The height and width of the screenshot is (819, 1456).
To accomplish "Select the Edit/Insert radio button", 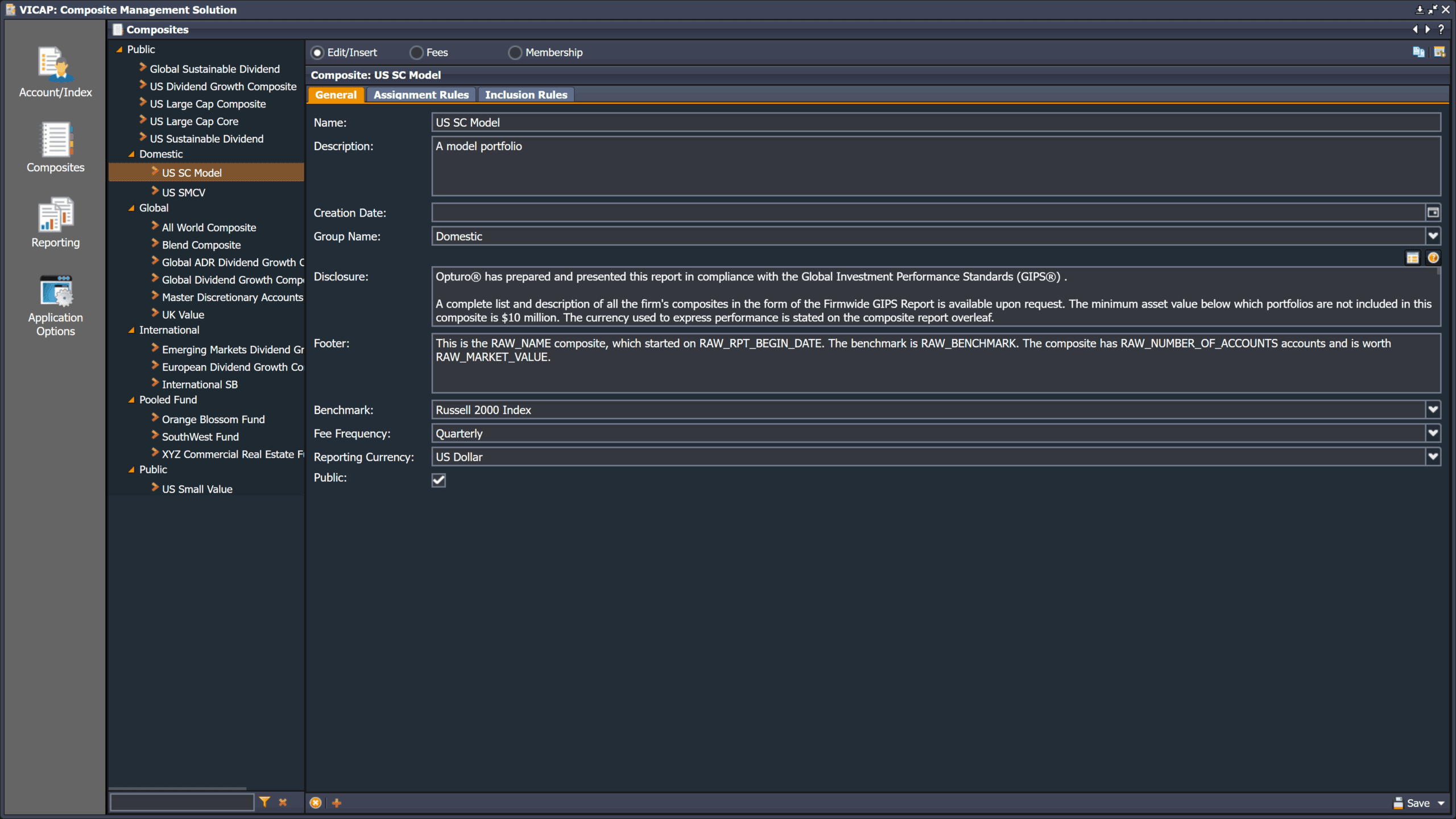I will (x=317, y=53).
